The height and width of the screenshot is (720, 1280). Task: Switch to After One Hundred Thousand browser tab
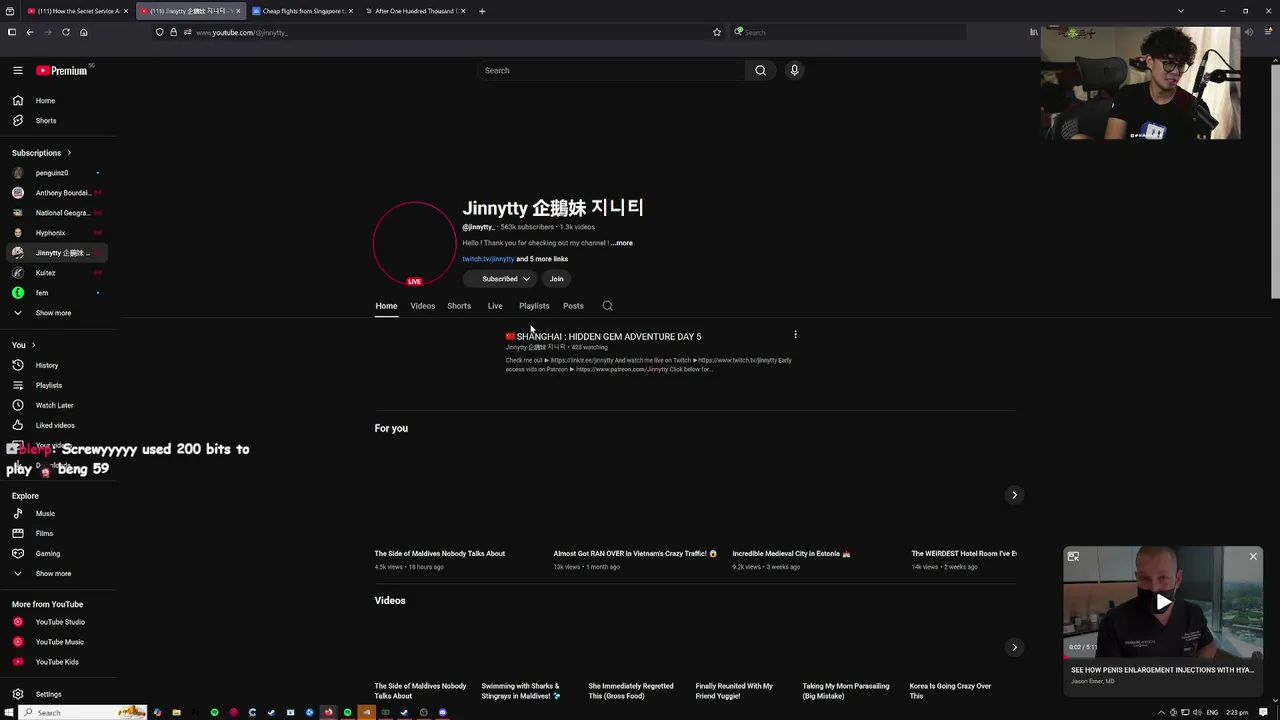[414, 11]
